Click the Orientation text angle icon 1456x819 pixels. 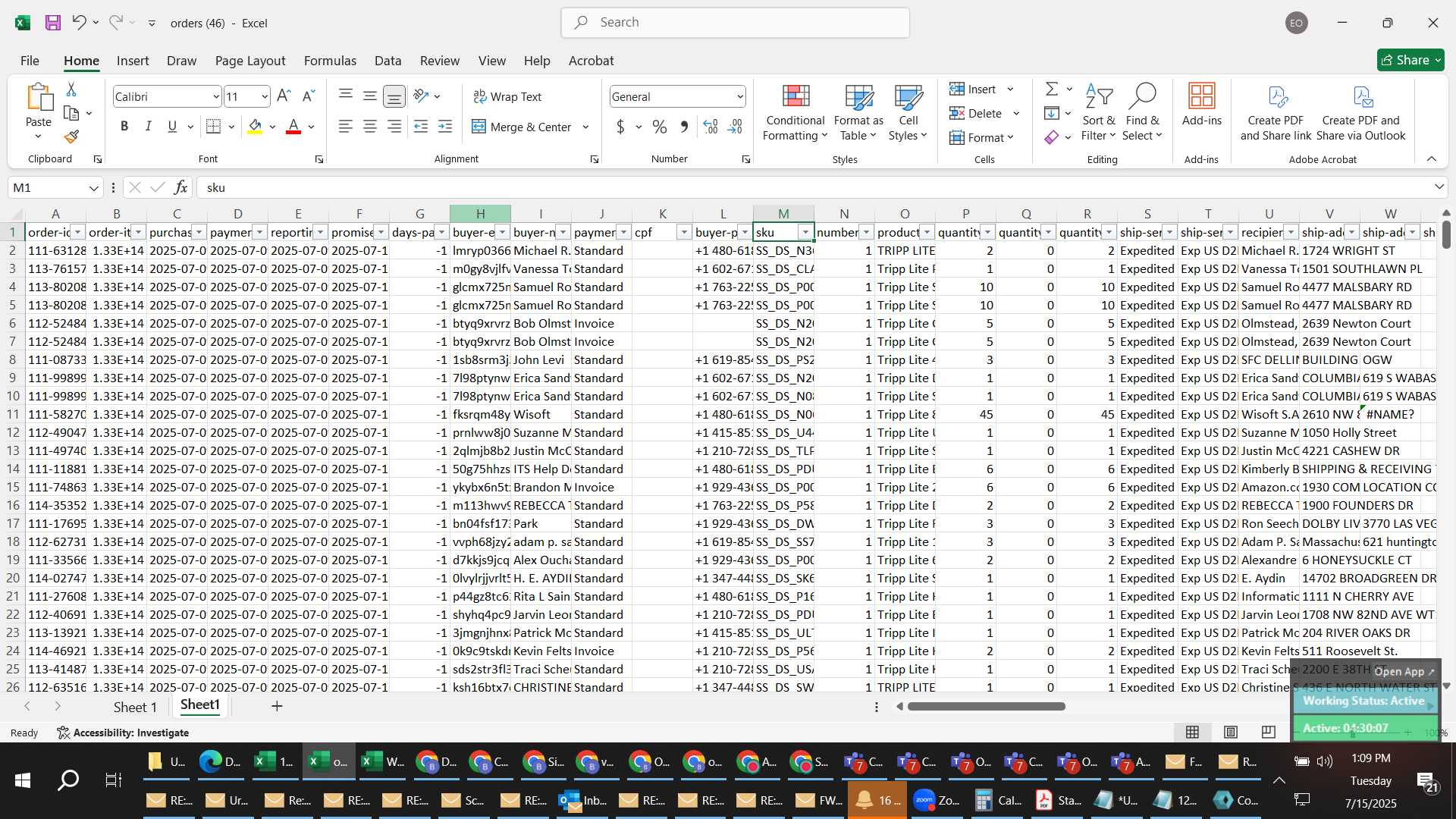(x=422, y=96)
